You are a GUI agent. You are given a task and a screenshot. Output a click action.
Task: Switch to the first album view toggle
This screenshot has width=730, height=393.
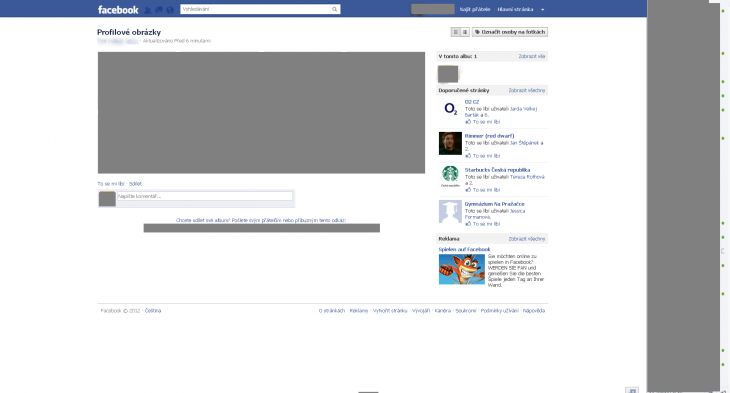[456, 32]
